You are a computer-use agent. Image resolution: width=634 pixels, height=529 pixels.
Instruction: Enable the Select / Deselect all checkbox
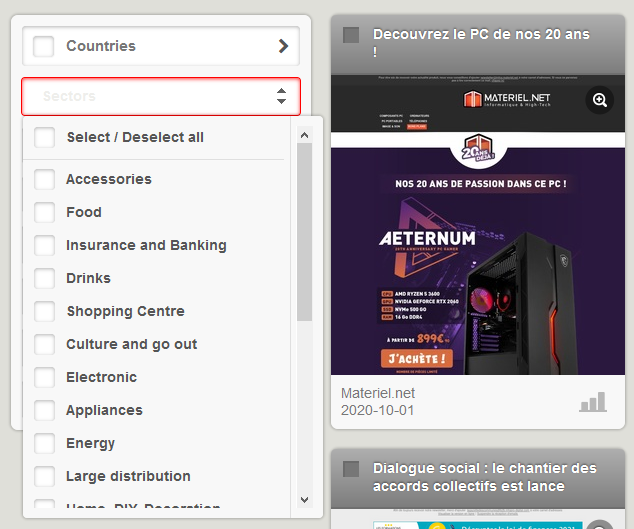pyautogui.click(x=45, y=138)
